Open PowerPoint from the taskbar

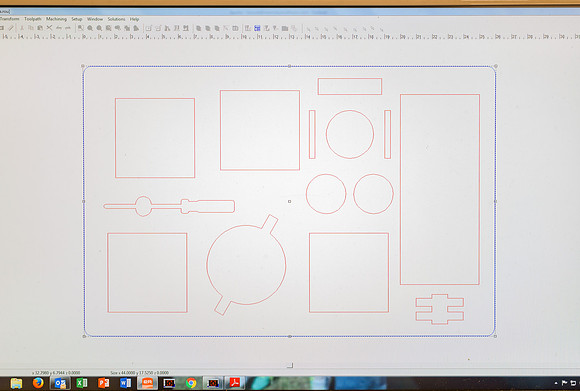104,383
